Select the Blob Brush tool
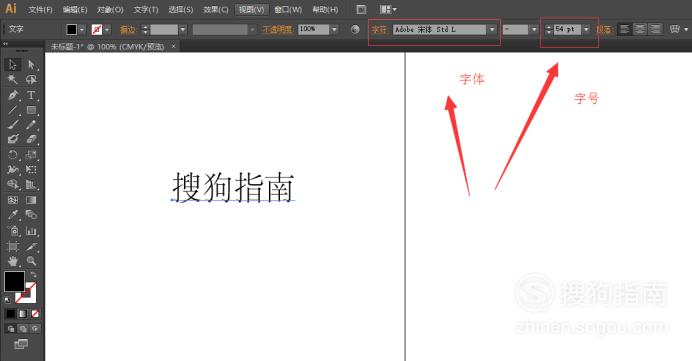Image resolution: width=692 pixels, height=361 pixels. point(12,139)
